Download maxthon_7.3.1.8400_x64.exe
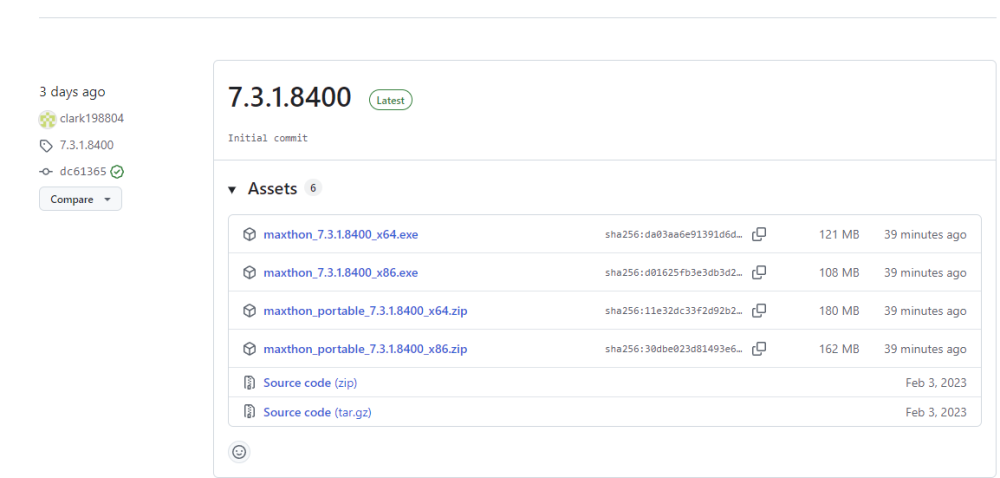Viewport: 1000px width, 478px height. pyautogui.click(x=340, y=235)
